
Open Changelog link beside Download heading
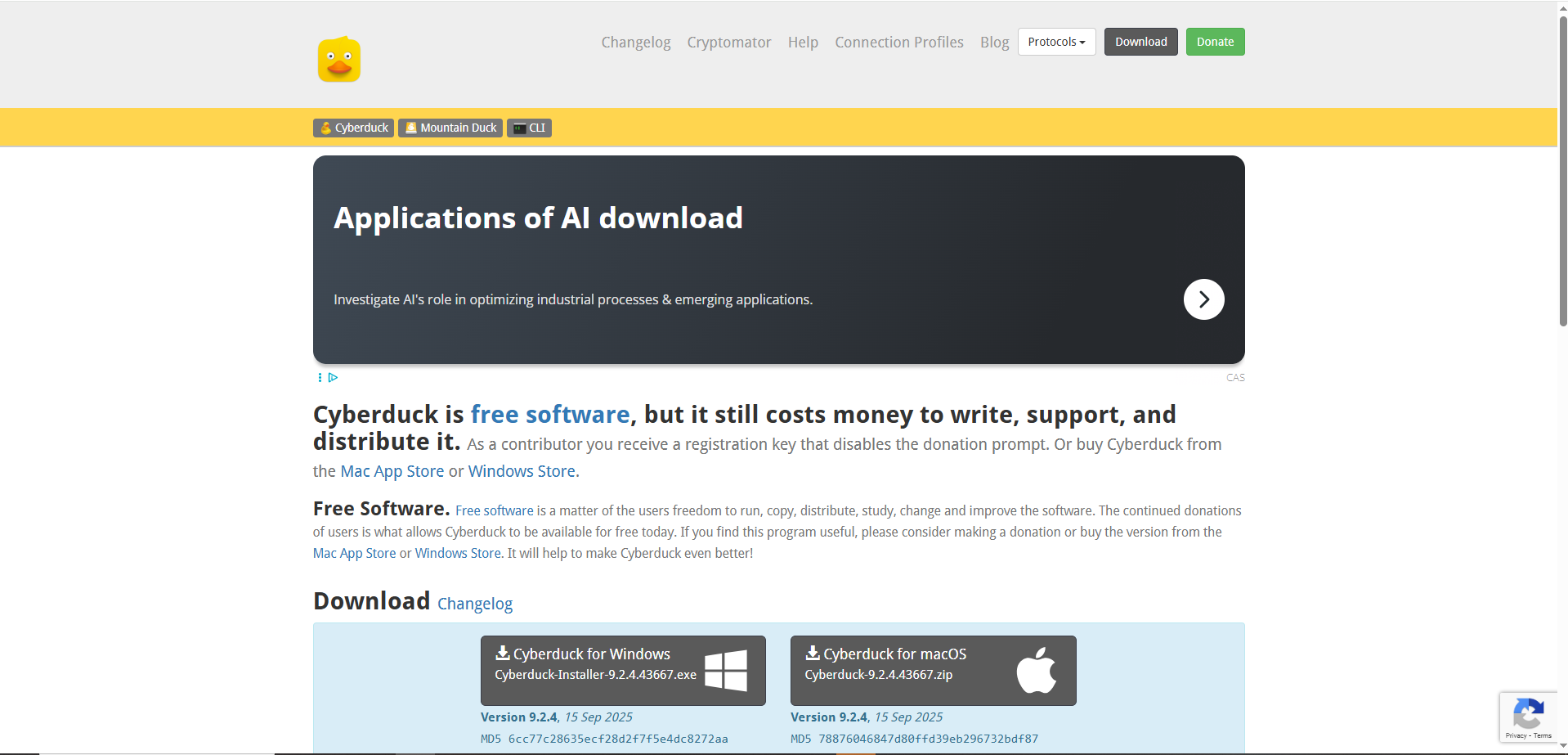pyautogui.click(x=475, y=604)
